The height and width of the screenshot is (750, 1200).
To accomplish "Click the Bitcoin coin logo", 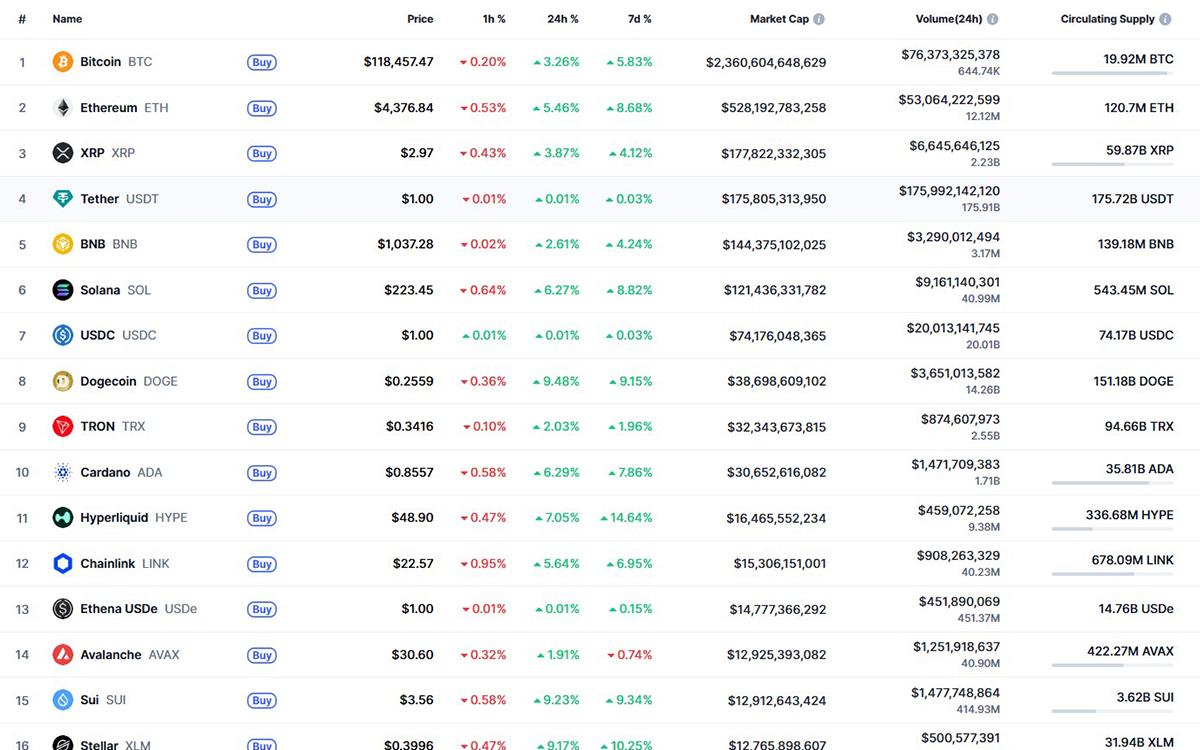I will [61, 61].
